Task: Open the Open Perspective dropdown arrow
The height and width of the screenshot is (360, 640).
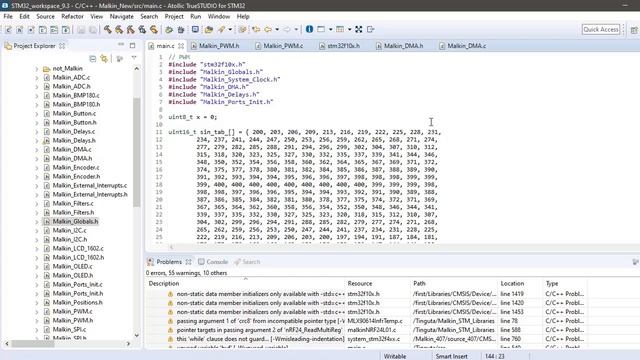Action: coord(330,29)
